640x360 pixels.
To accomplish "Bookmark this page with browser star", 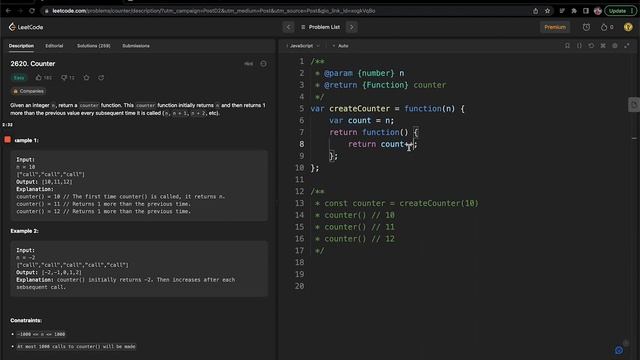I will 547,11.
